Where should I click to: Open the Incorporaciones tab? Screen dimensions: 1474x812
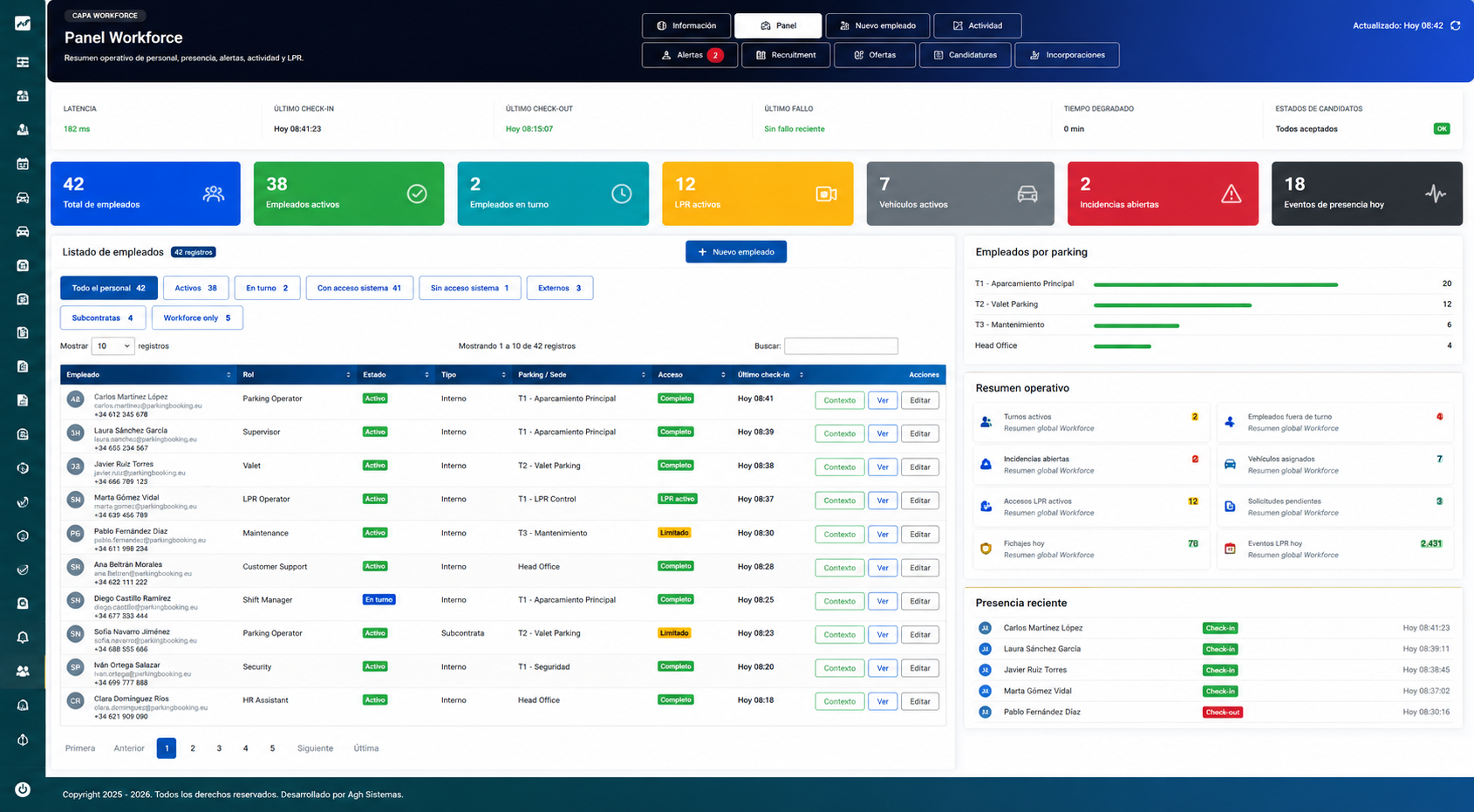(1067, 55)
